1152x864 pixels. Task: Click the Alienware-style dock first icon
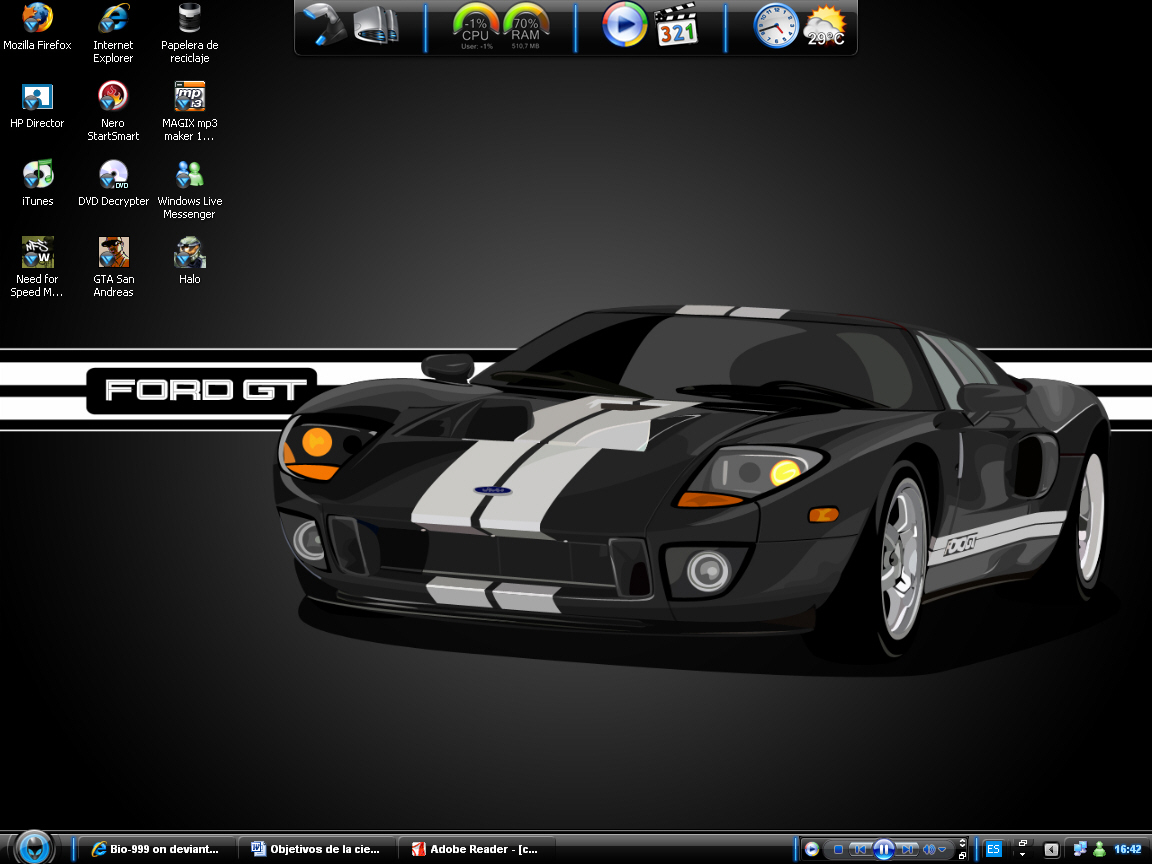(324, 24)
